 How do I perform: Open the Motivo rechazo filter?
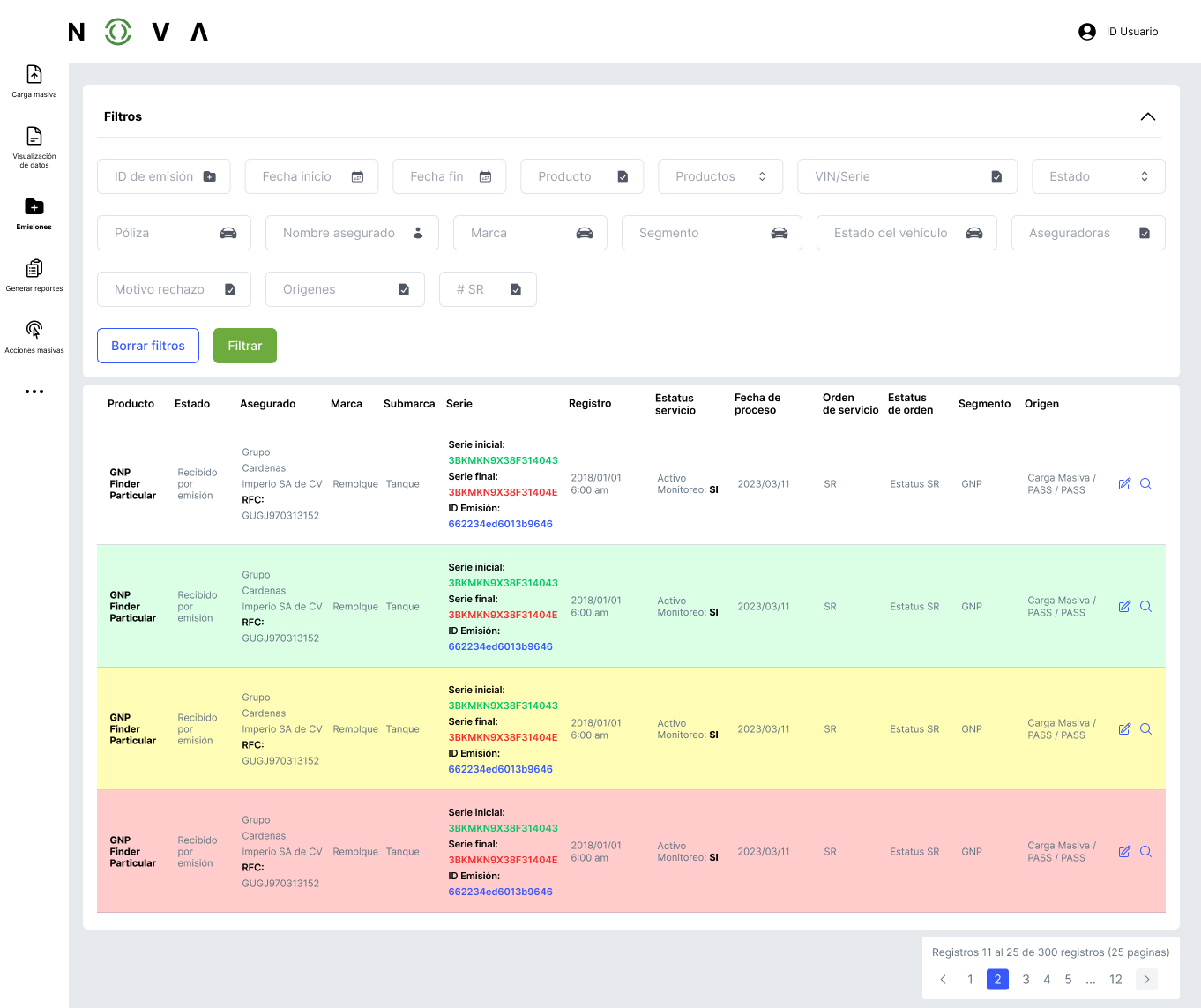point(174,289)
